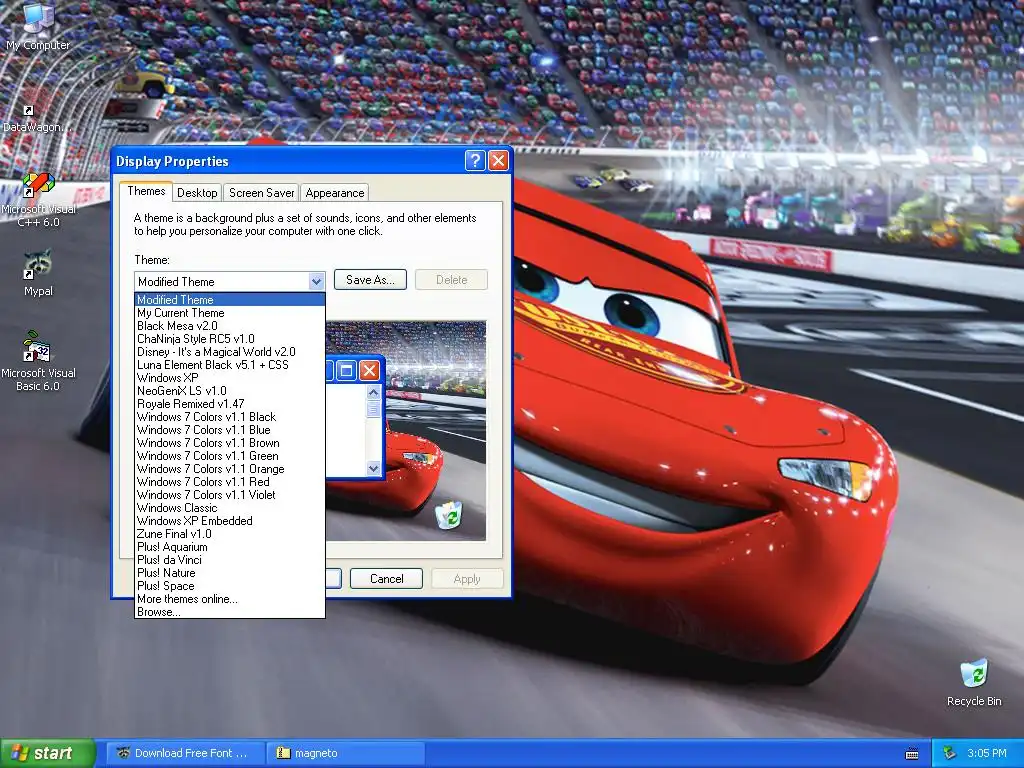Choose More themes online... entry
Viewport: 1024px width, 768px height.
(x=230, y=600)
